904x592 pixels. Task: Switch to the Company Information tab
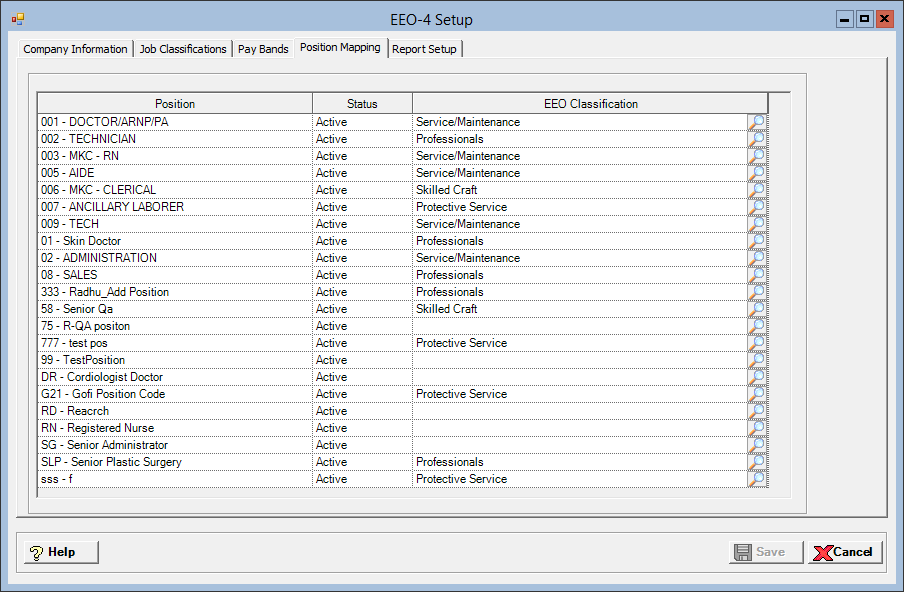(76, 49)
